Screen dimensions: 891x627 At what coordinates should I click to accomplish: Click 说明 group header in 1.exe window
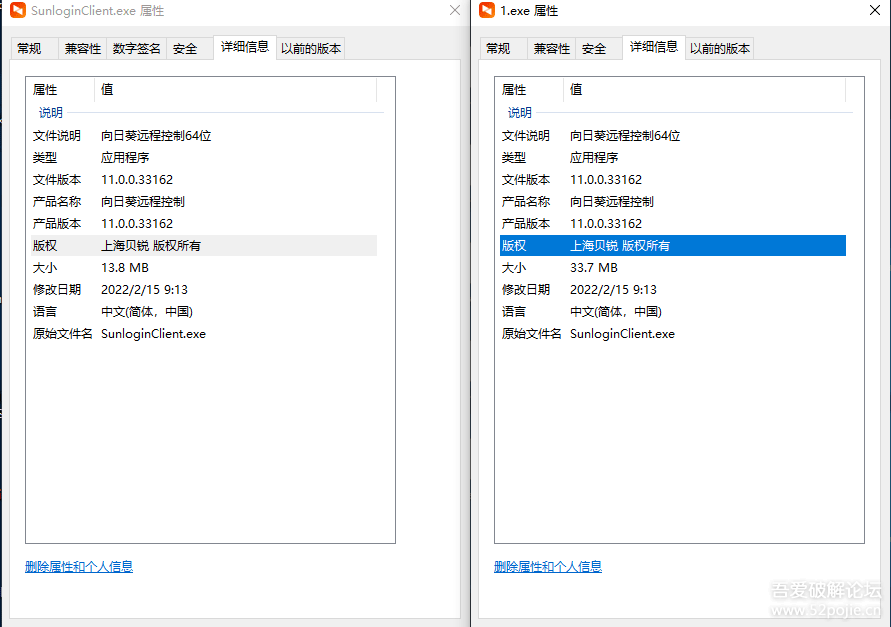tap(519, 113)
